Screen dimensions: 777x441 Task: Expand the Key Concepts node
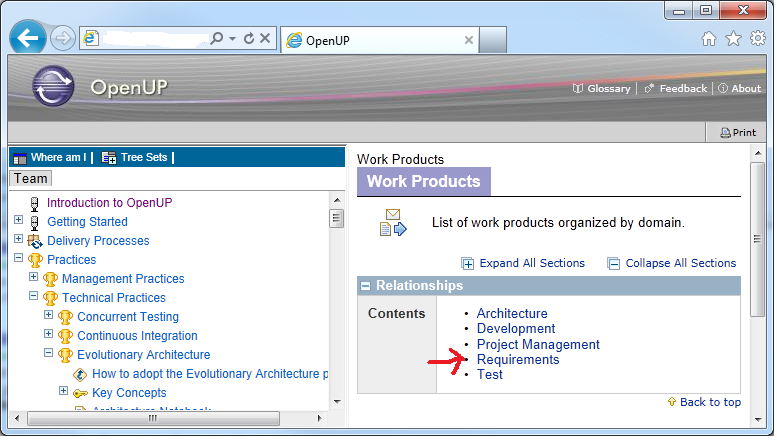63,390
